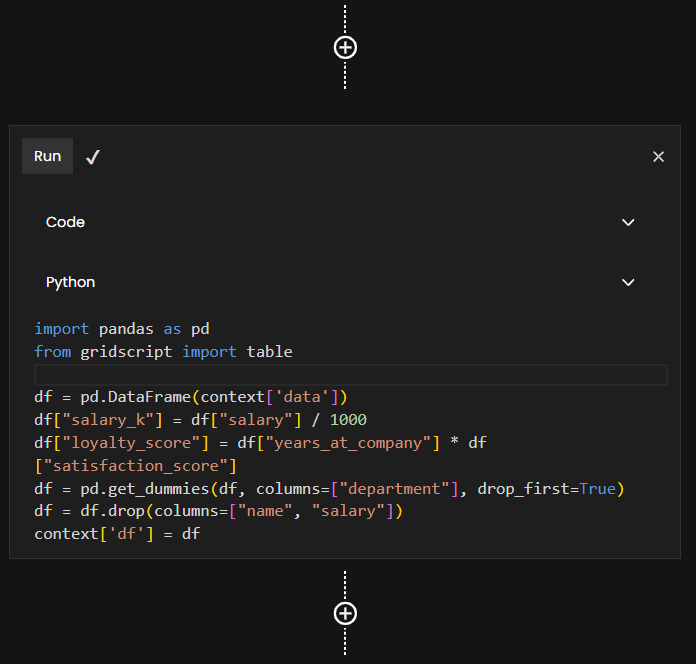Screen dimensions: 696x664
Task: Click the checkmark status icon beside Run
Action: pyautogui.click(x=93, y=157)
